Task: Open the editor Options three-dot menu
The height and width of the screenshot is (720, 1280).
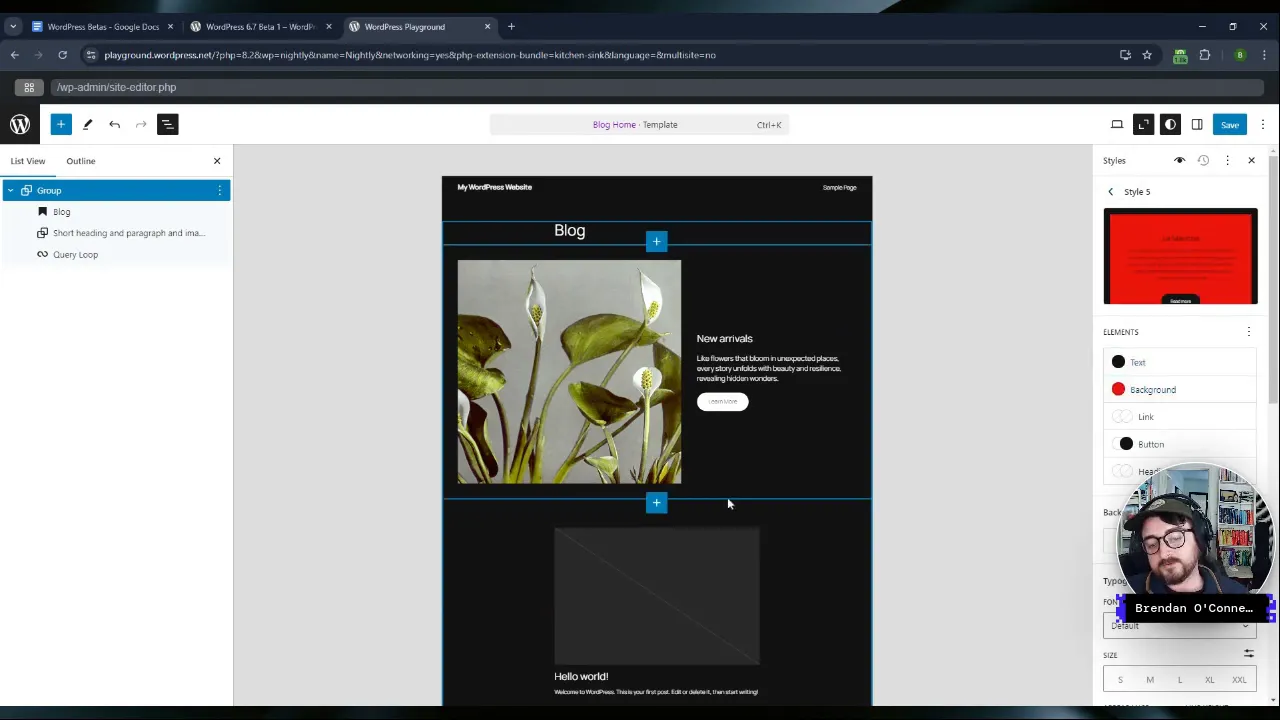Action: click(1263, 124)
